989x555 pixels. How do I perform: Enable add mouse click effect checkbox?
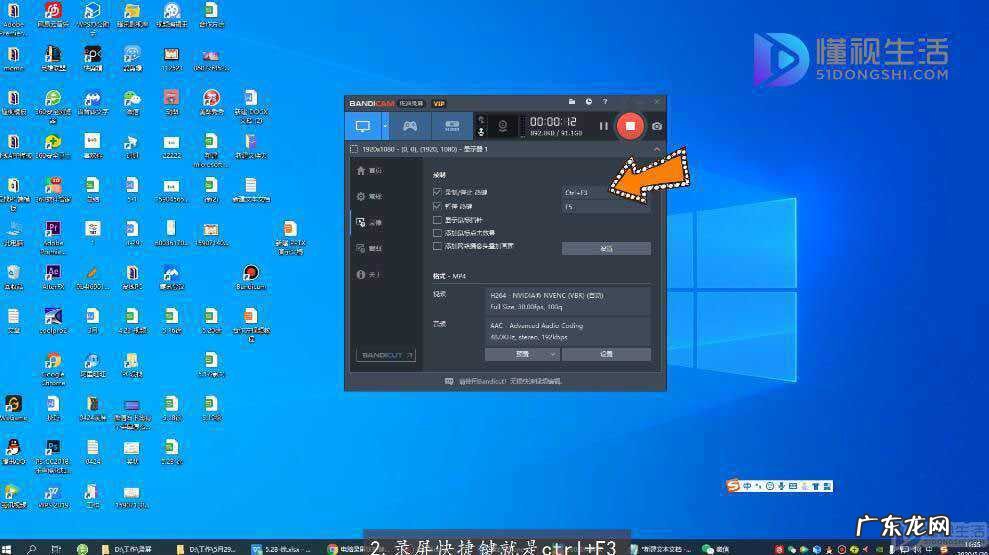[437, 233]
